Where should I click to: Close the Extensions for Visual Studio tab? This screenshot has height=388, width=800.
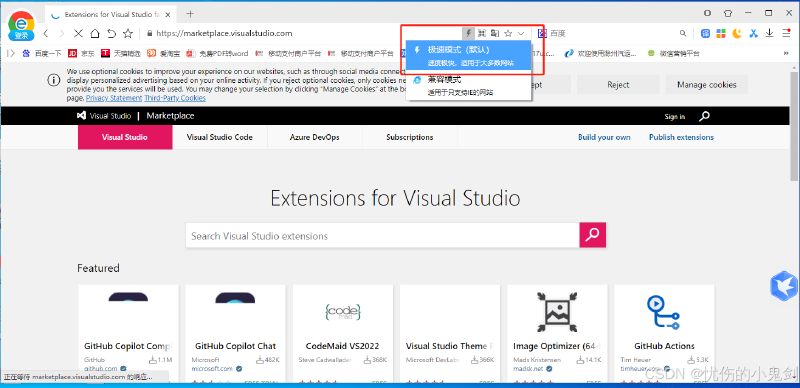[168, 15]
